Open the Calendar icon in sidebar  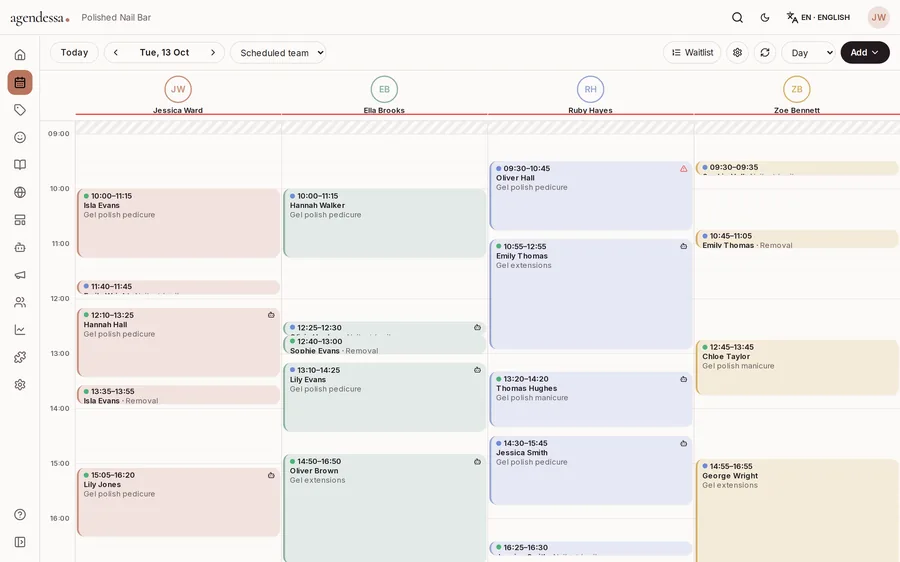pos(20,83)
